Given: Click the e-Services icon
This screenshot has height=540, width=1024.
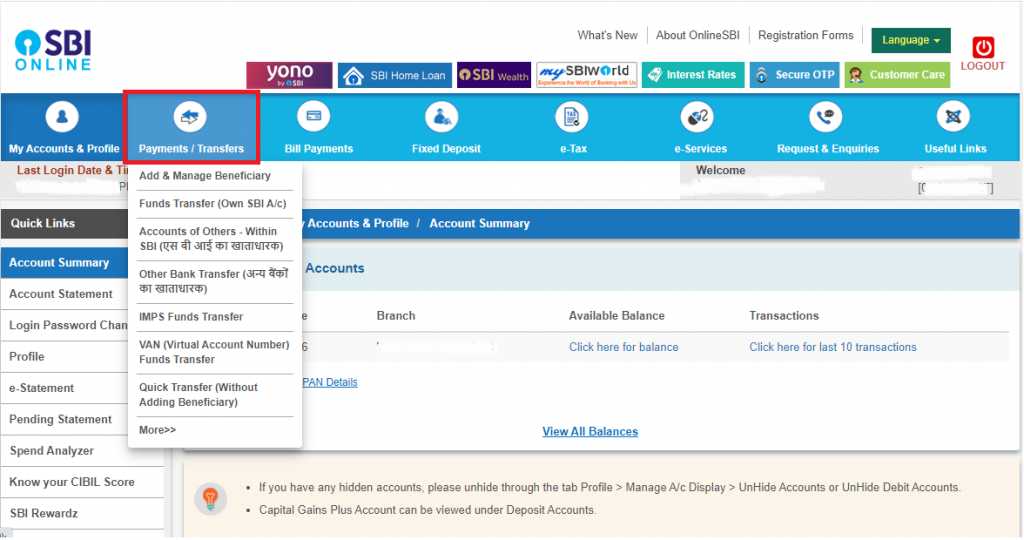Looking at the screenshot, I should coord(697,117).
